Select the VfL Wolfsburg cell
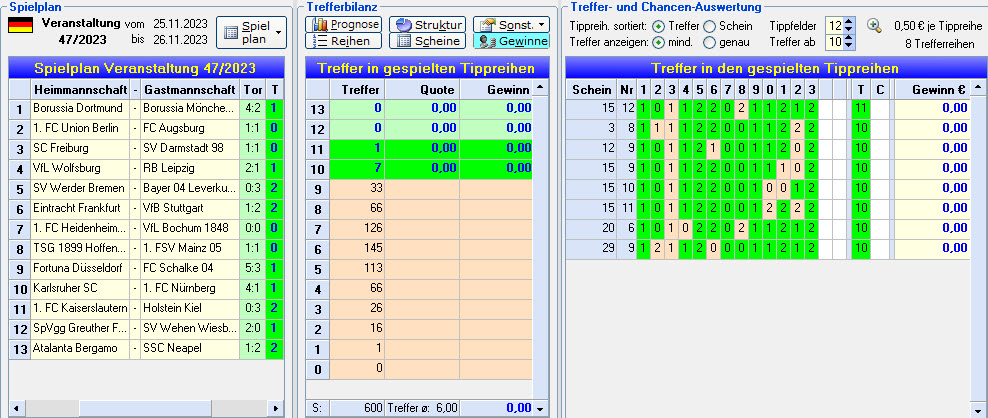 [x=81, y=168]
